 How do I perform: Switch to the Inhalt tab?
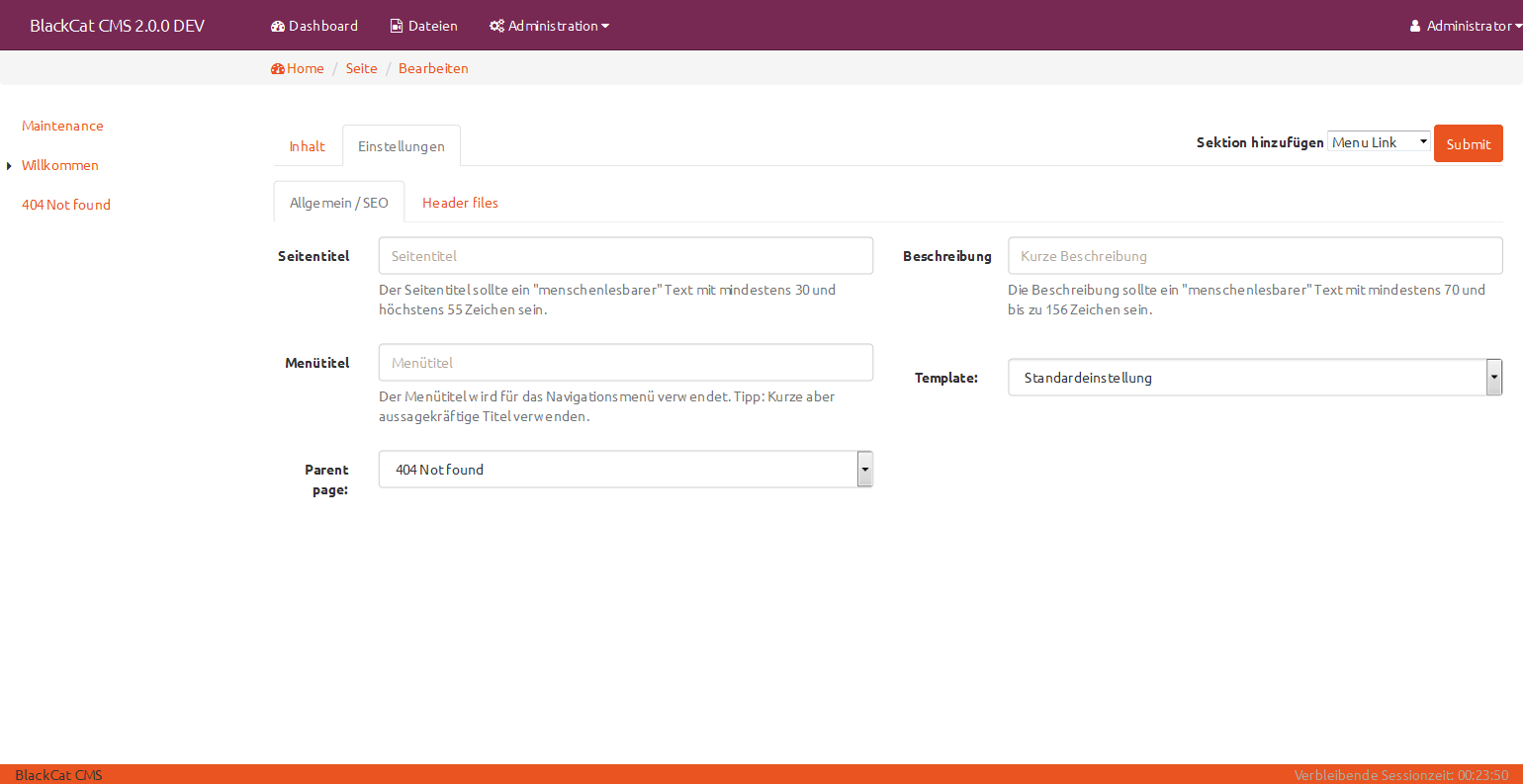coord(307,146)
